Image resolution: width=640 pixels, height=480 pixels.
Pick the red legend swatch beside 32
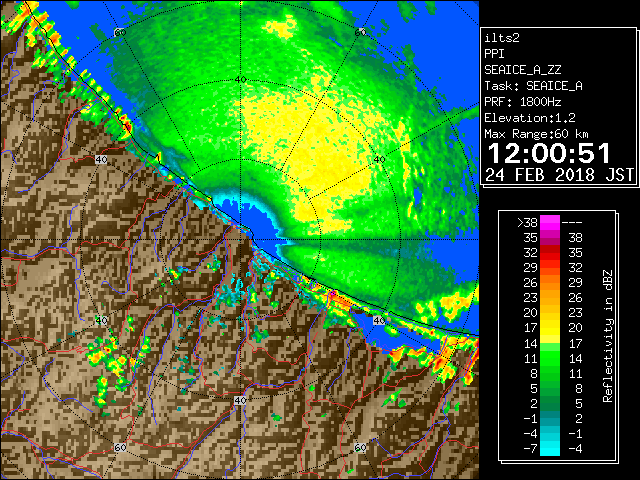pyautogui.click(x=550, y=253)
